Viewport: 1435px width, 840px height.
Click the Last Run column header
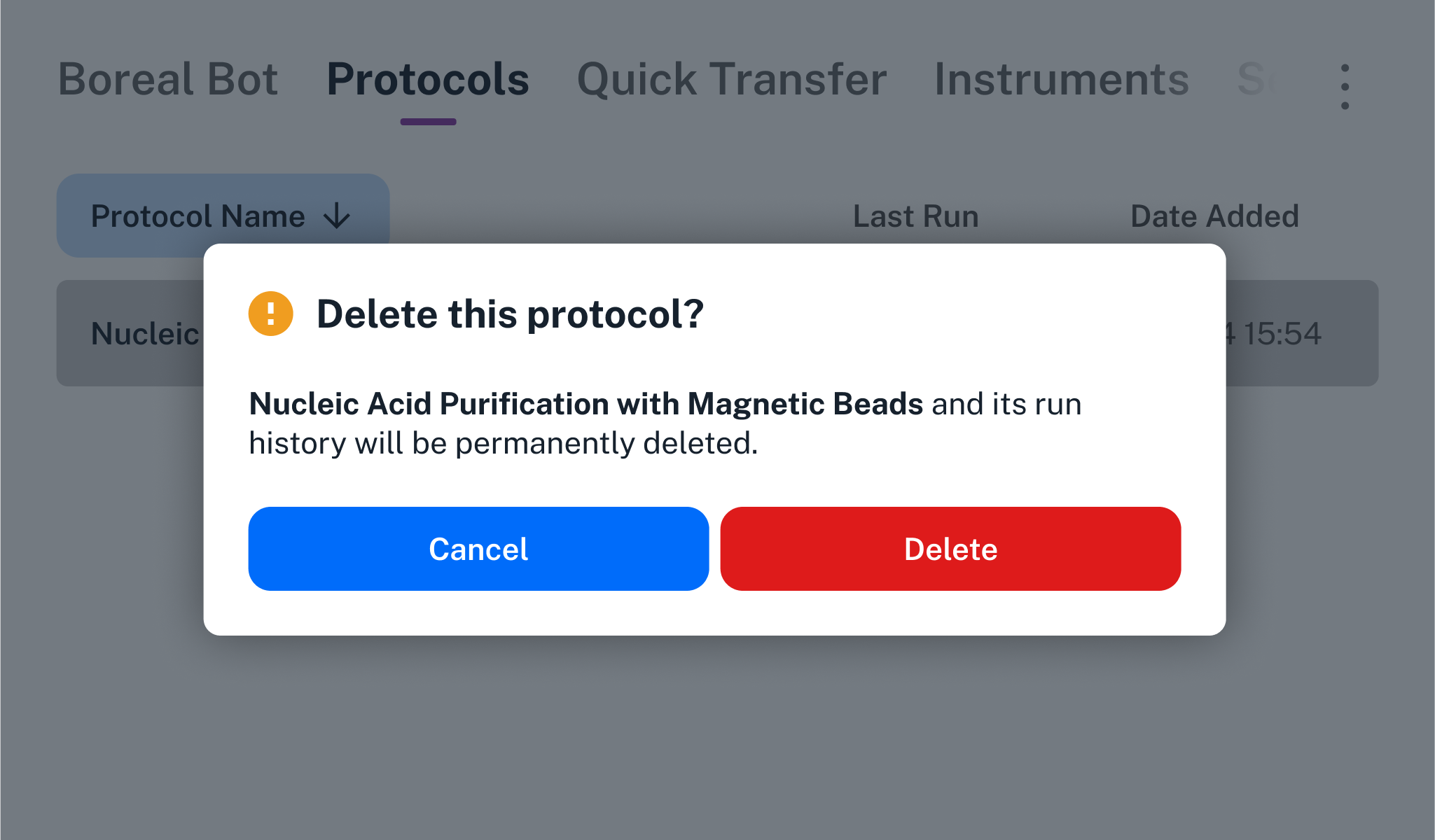(x=915, y=216)
